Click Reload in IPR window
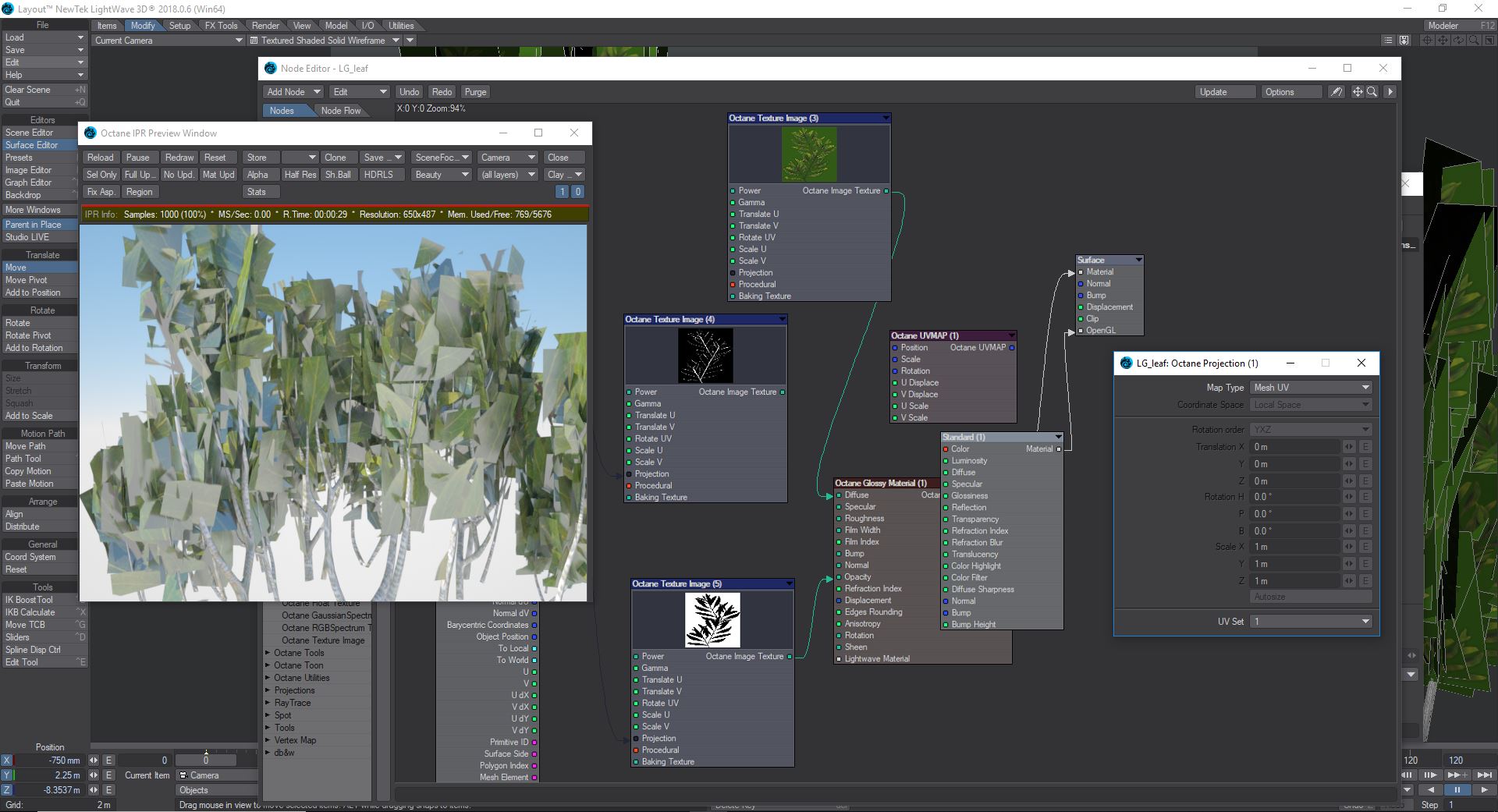The image size is (1498, 812). 101,158
